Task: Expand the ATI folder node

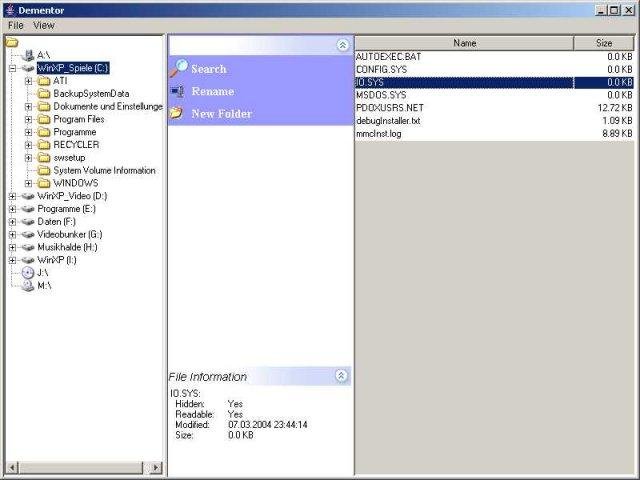Action: [x=28, y=81]
